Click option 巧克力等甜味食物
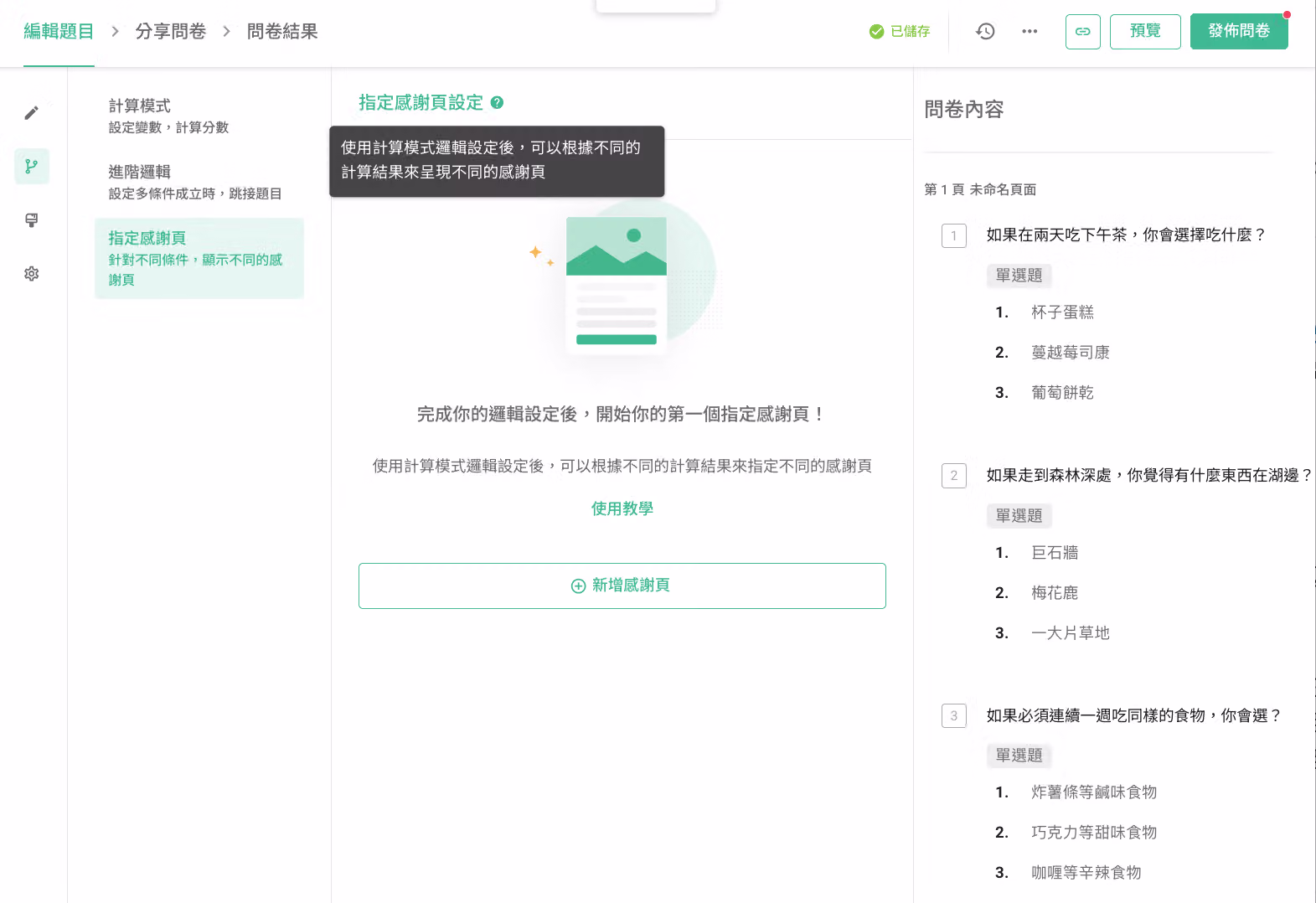1316x903 pixels. (1094, 833)
